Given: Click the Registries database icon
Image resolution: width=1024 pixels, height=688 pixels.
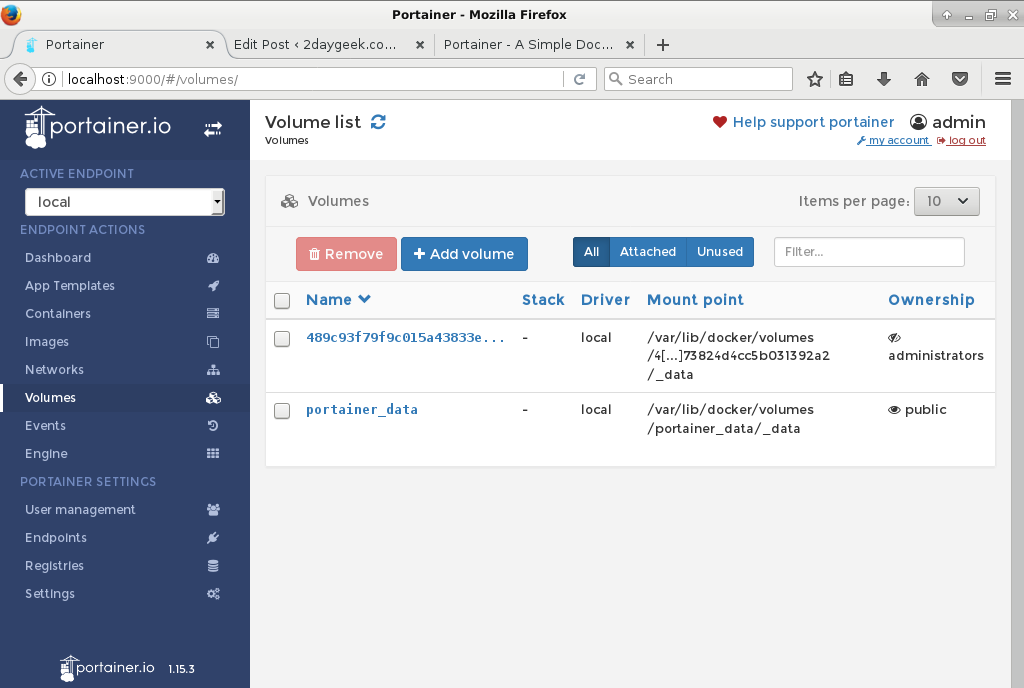Looking at the screenshot, I should coord(213,566).
